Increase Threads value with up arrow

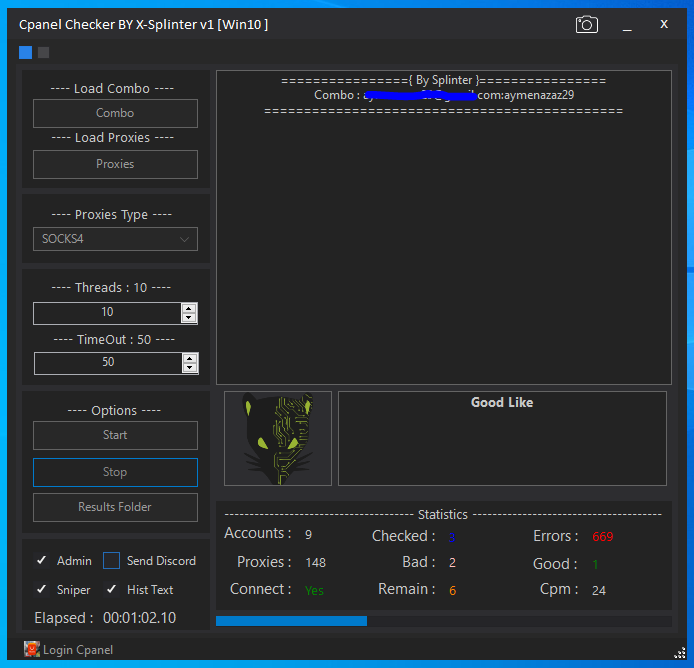[x=189, y=308]
